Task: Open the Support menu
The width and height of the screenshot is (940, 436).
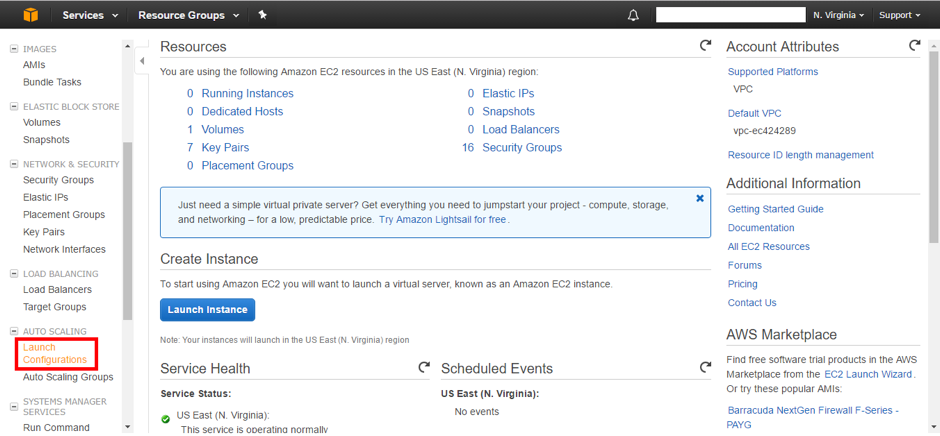Action: [x=899, y=15]
